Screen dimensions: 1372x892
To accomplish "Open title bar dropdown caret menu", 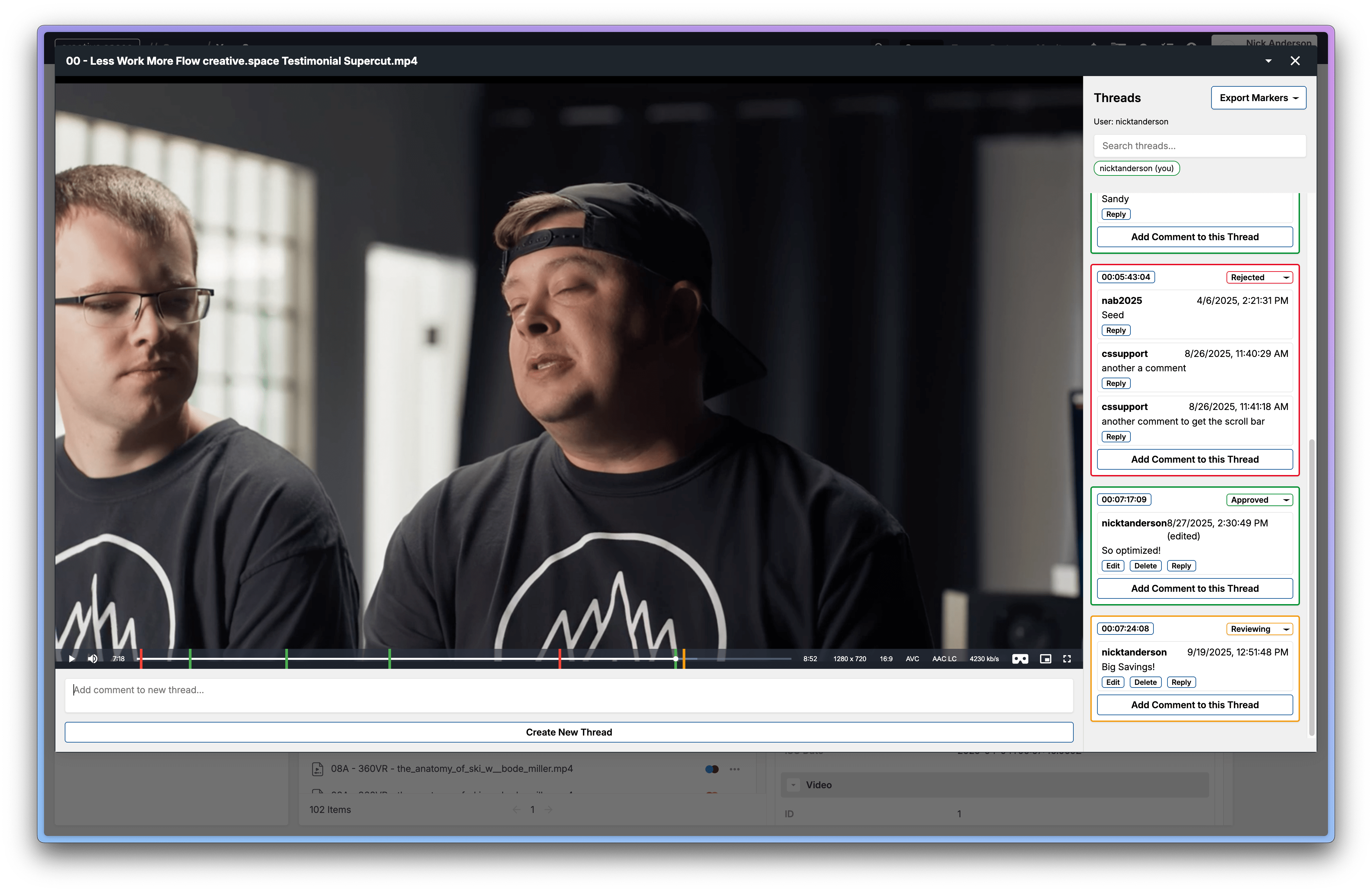I will point(1268,61).
